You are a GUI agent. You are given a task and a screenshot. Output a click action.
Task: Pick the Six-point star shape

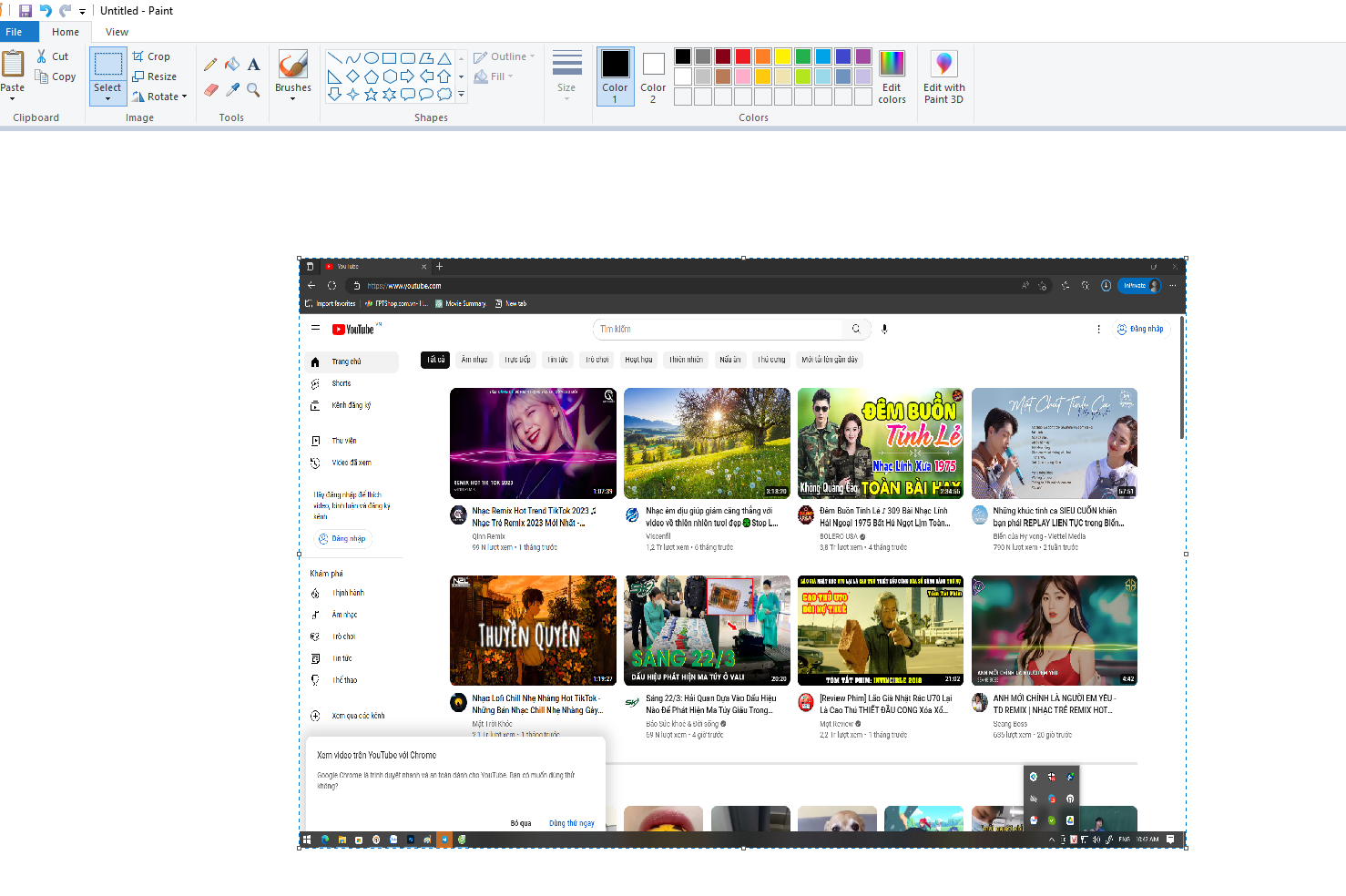(x=389, y=94)
